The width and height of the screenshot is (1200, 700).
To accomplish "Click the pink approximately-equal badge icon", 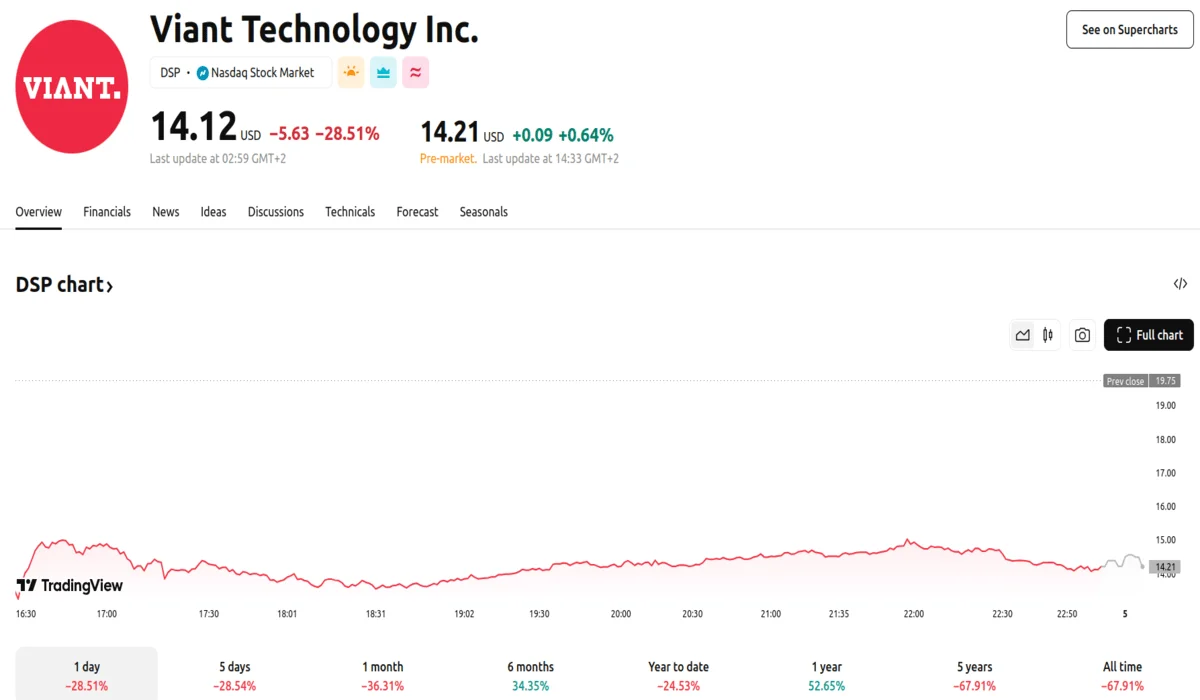I will pyautogui.click(x=415, y=73).
